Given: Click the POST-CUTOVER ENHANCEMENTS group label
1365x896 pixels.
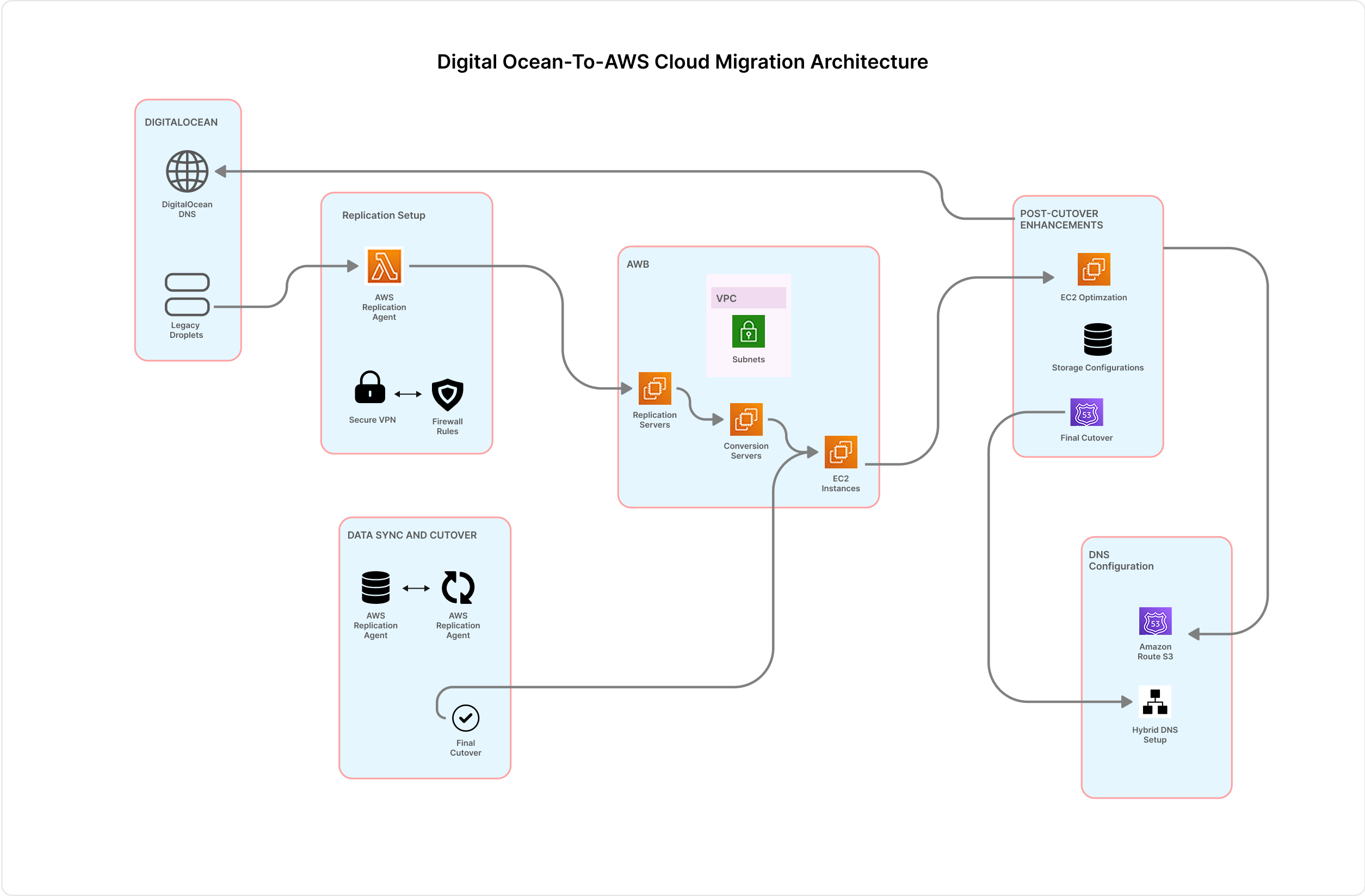Looking at the screenshot, I should tap(1060, 219).
